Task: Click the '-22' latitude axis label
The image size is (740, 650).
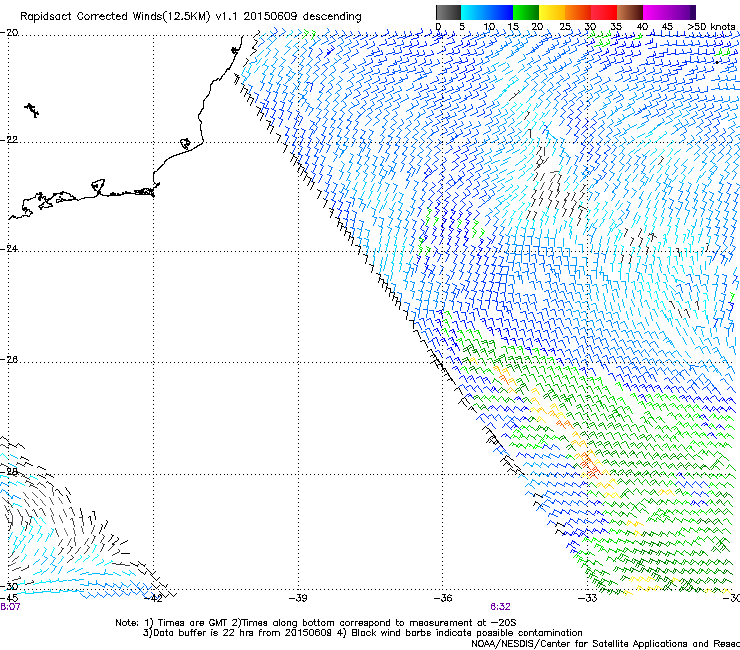Action: [x=9, y=140]
